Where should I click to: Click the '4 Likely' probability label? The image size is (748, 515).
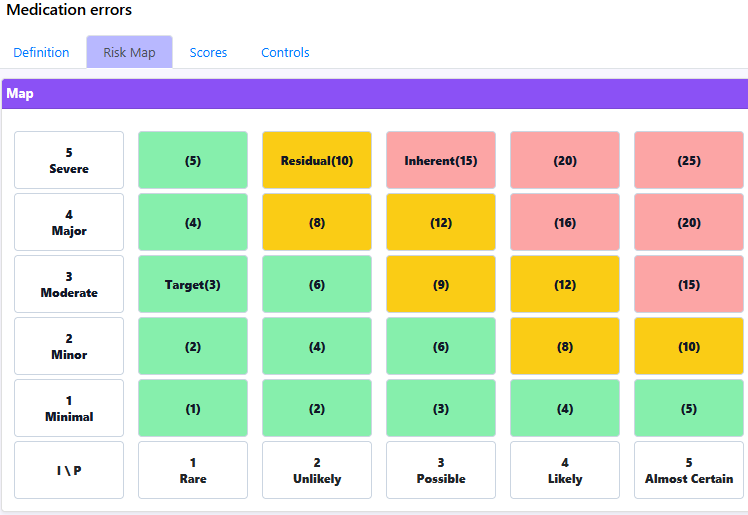click(x=565, y=470)
